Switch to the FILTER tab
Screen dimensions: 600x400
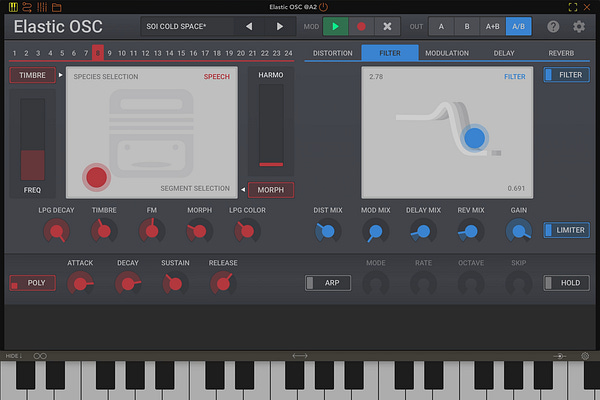(x=390, y=53)
